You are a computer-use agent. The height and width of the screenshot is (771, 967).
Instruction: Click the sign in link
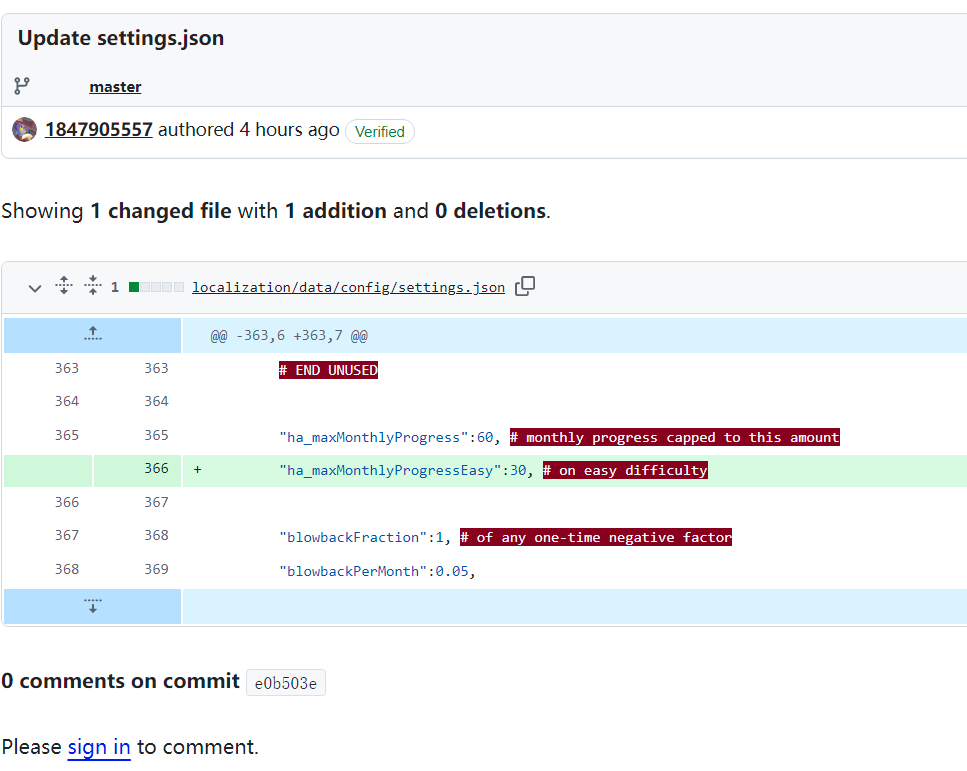pyautogui.click(x=99, y=747)
